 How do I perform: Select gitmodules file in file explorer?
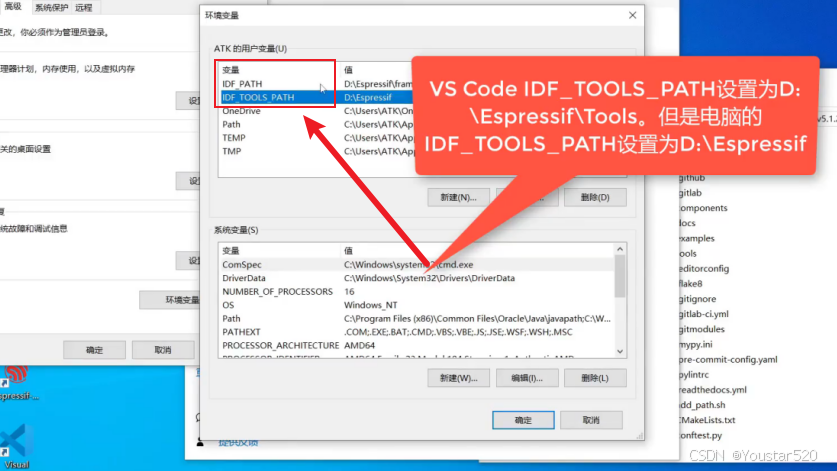(x=701, y=329)
